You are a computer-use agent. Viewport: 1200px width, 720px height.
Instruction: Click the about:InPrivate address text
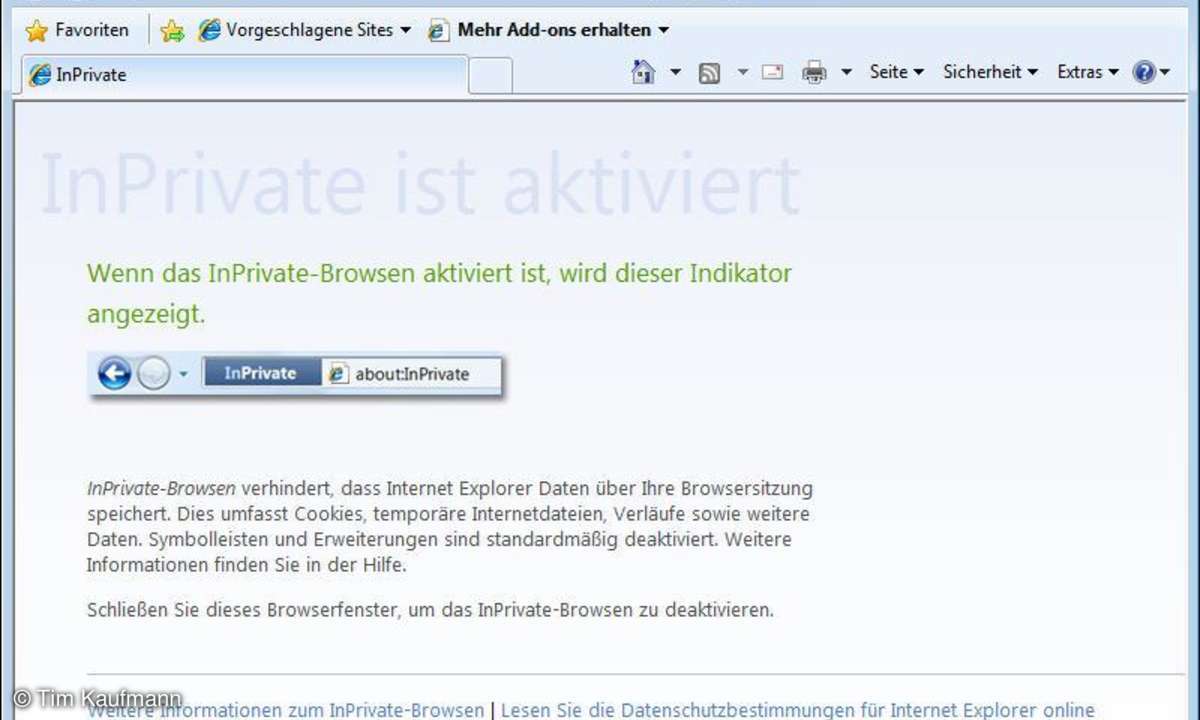[412, 374]
